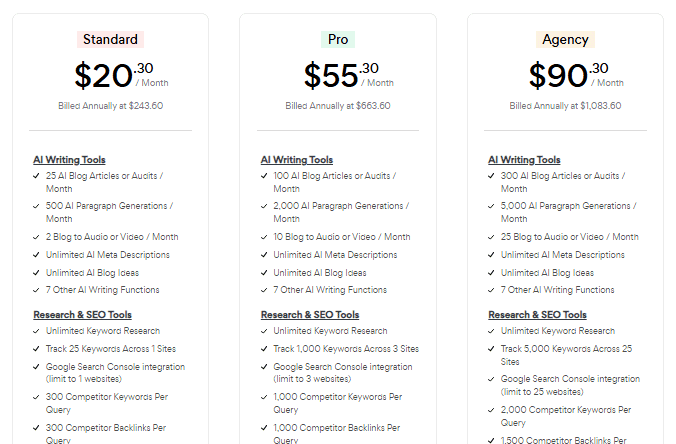
Task: Click checkmark beside 25 AI Blog Articles
Action: coord(37,176)
